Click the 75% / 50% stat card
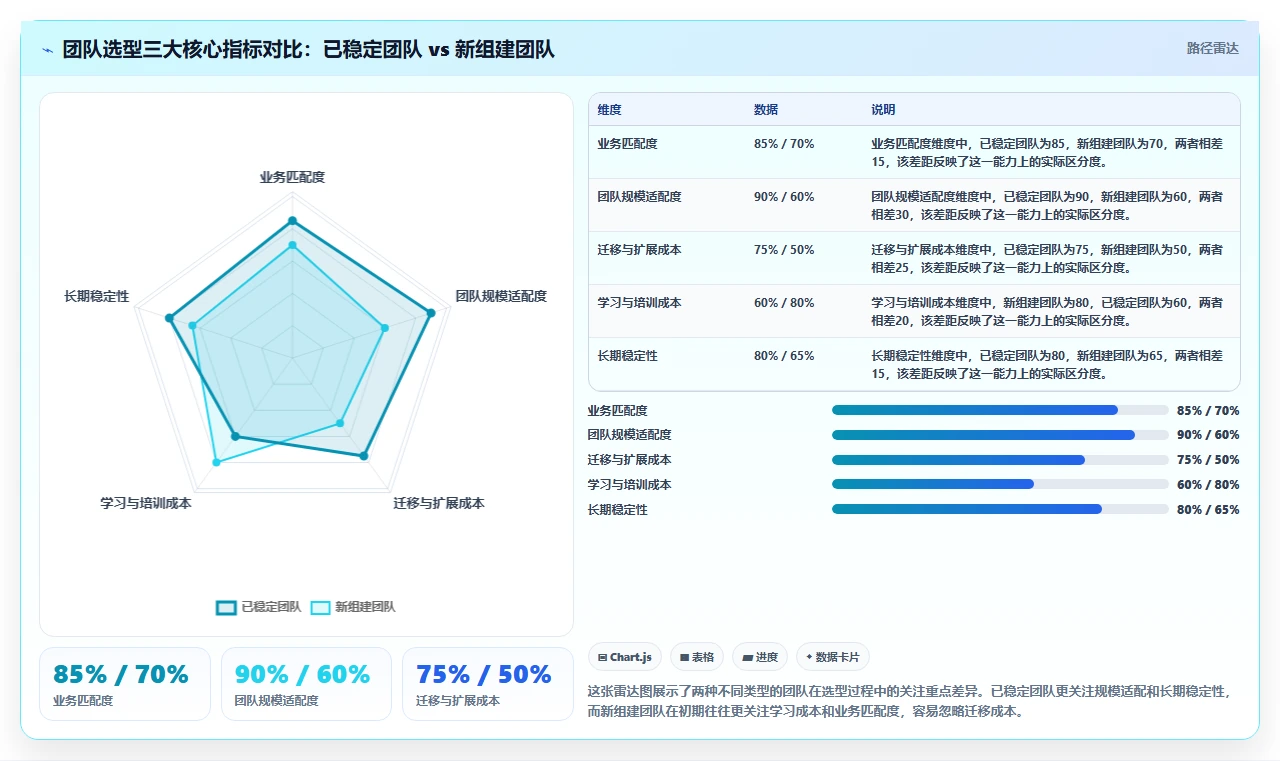Image resolution: width=1280 pixels, height=761 pixels. 488,684
